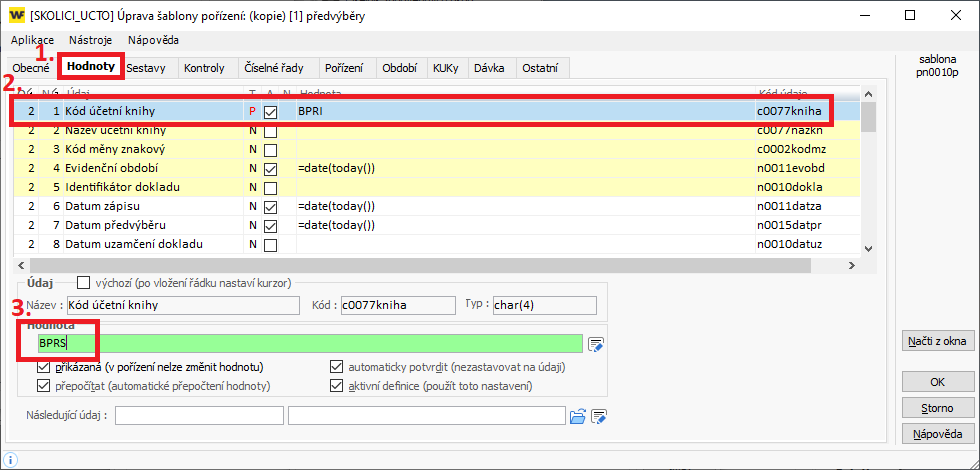Open folder icon next to Následující údaj
Viewport: 980px width, 470px height.
pos(578,416)
